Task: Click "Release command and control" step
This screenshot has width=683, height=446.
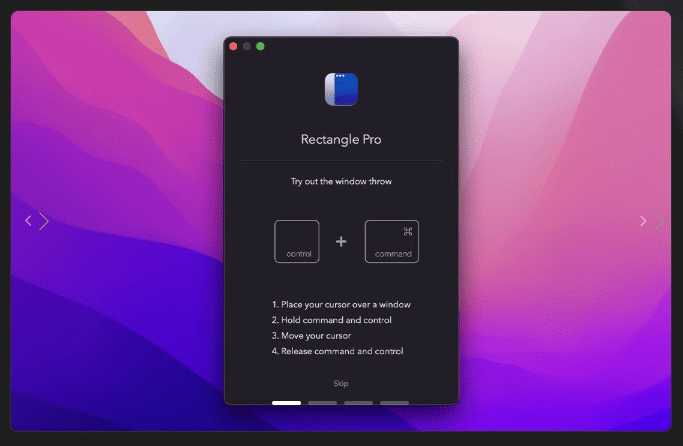Action: click(338, 351)
